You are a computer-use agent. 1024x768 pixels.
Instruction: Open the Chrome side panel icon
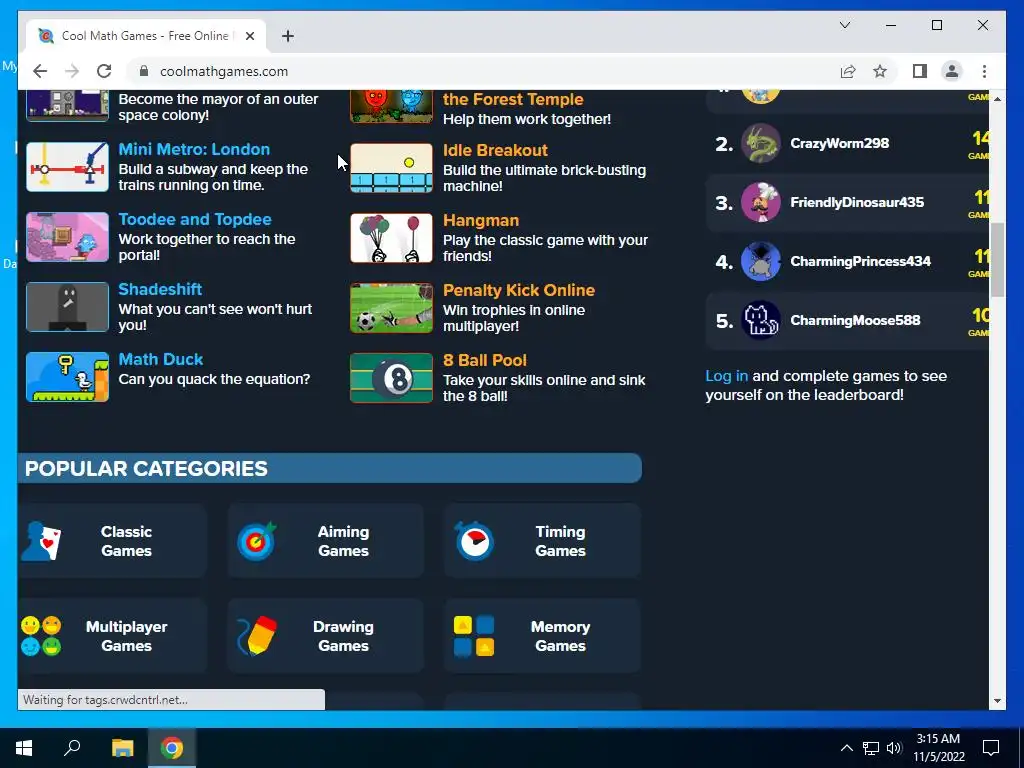[920, 71]
